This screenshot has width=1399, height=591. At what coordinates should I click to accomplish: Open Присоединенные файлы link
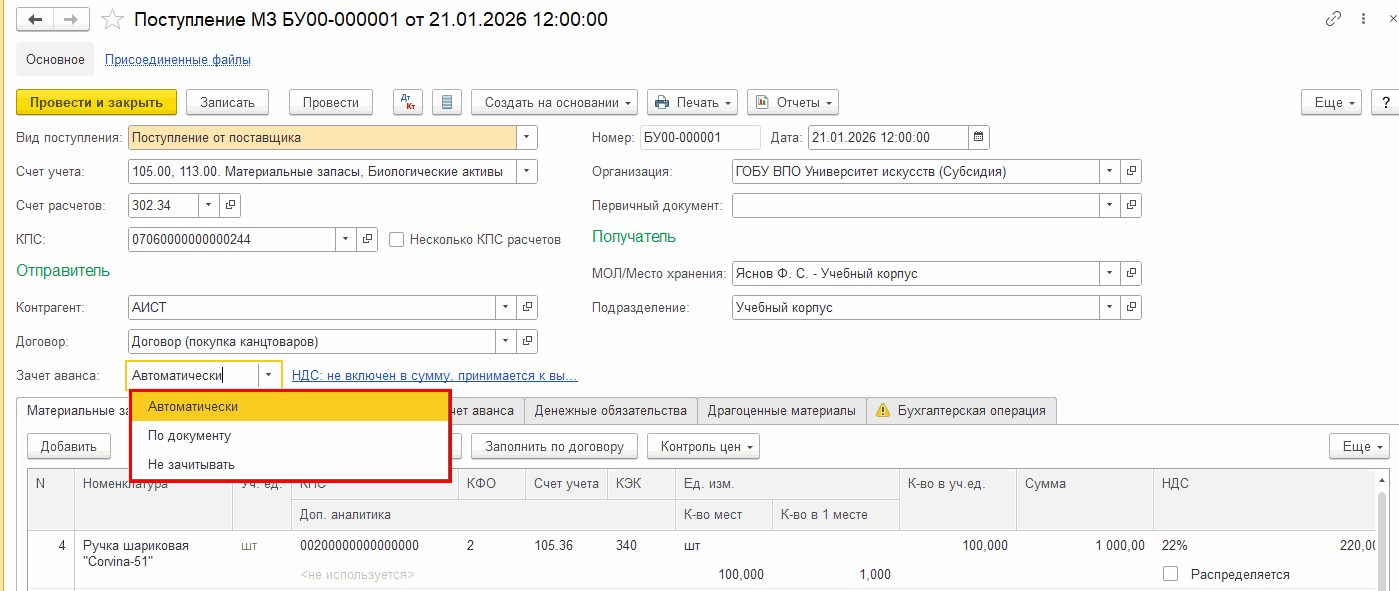(178, 60)
